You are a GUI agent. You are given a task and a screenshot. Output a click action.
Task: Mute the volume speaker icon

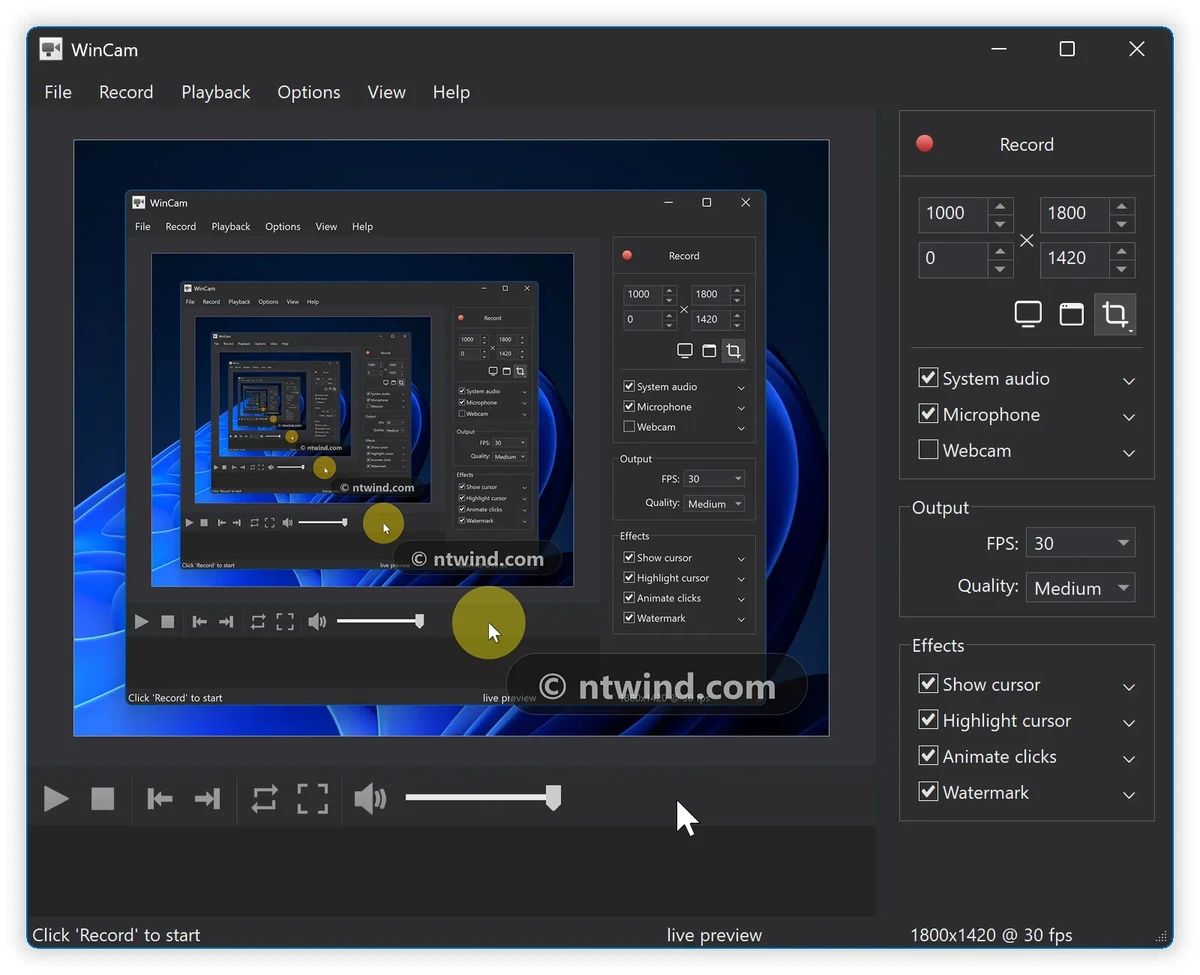pos(370,798)
